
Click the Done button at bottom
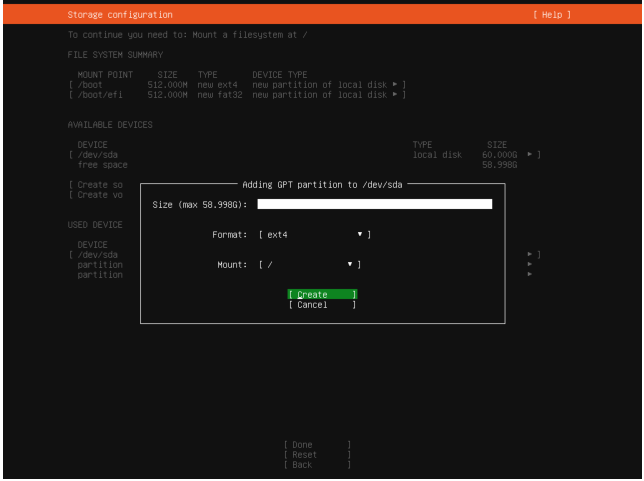click(x=318, y=444)
